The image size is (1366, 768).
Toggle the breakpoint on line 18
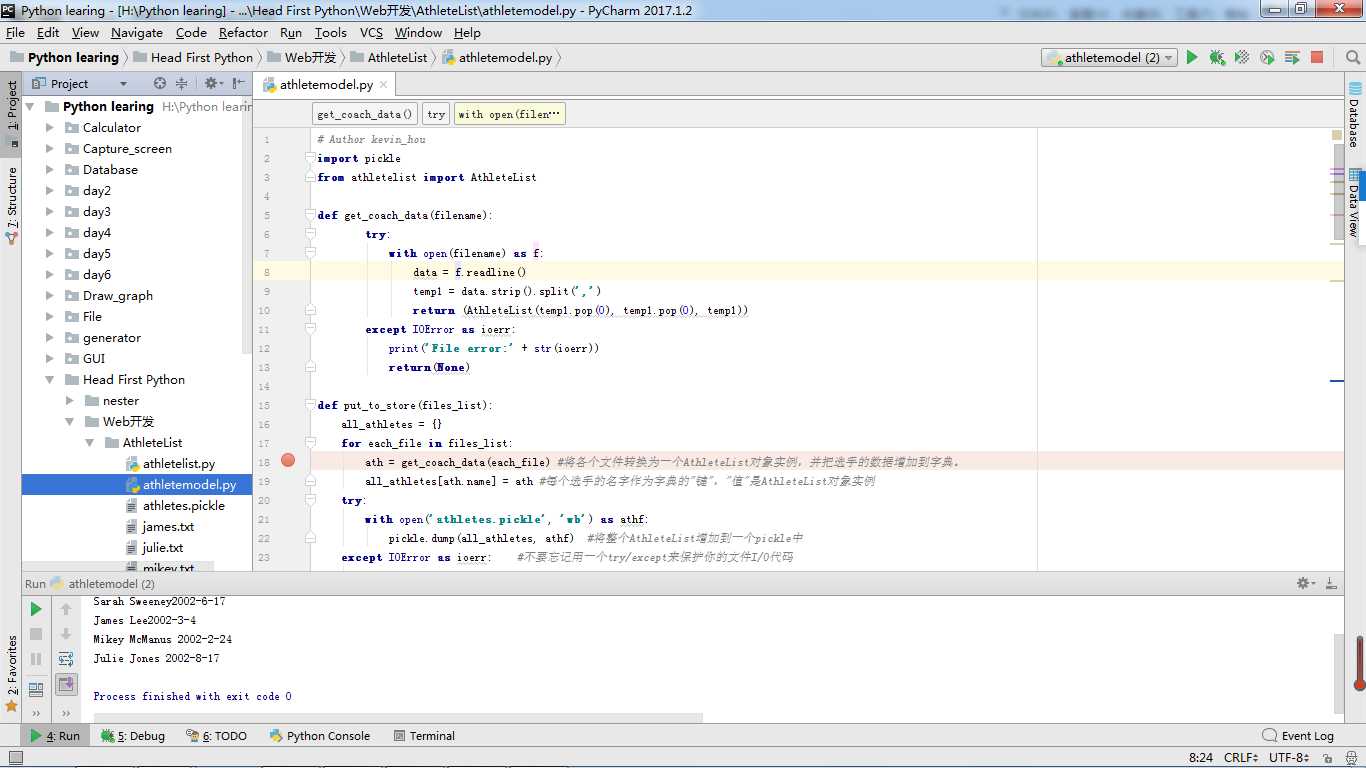click(288, 461)
